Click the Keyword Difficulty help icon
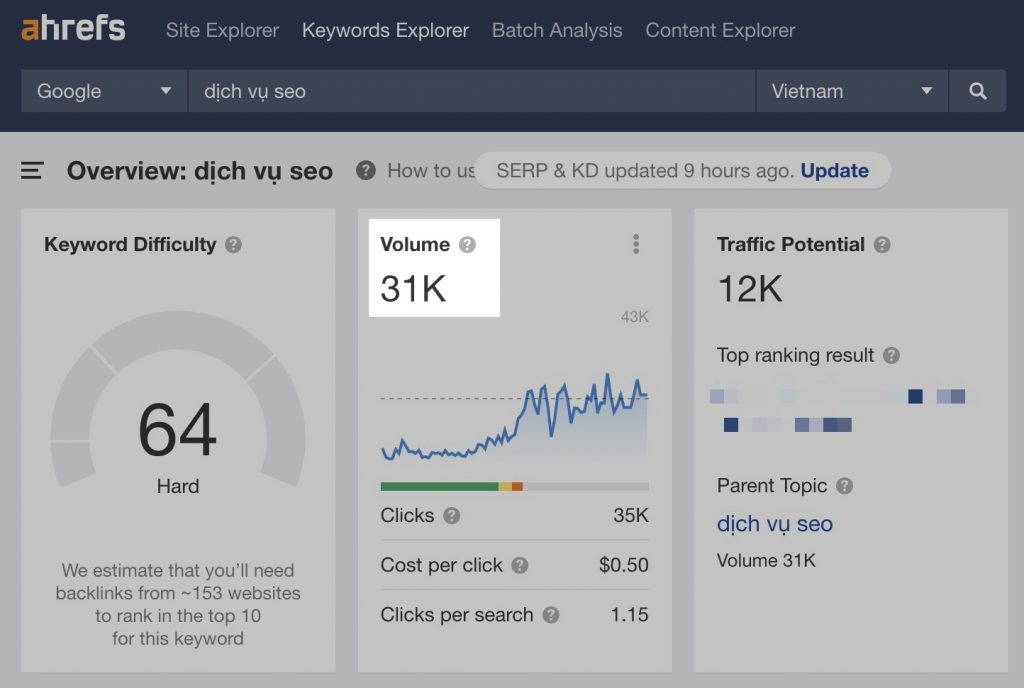 233,245
